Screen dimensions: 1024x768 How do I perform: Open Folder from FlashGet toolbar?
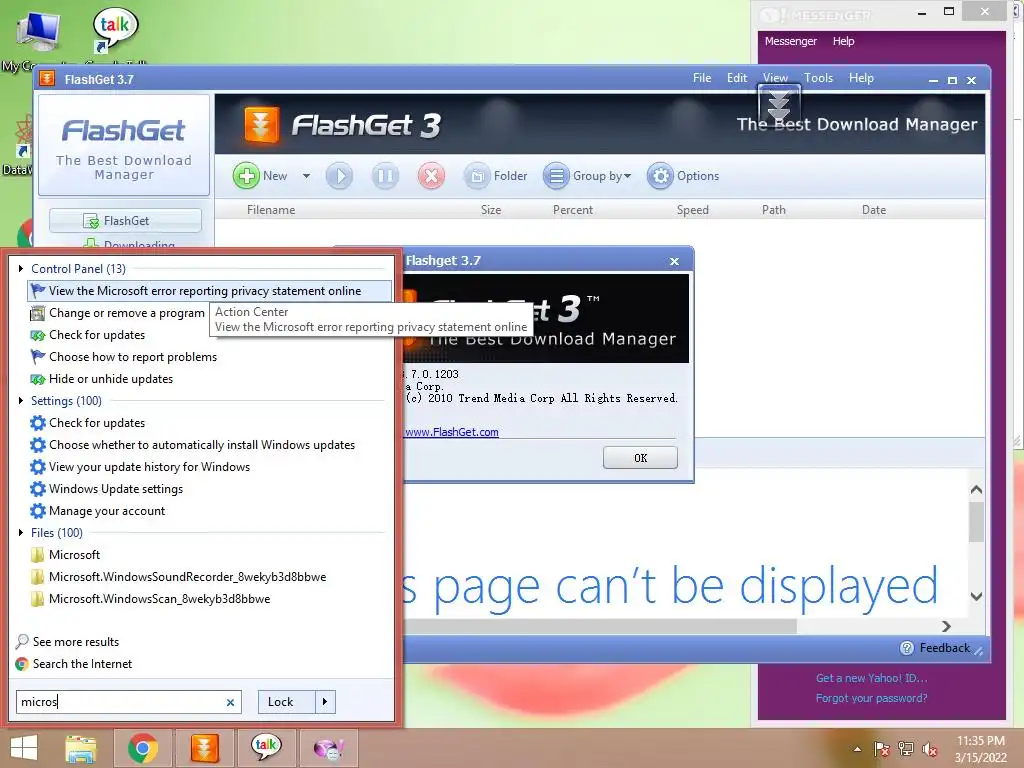496,176
